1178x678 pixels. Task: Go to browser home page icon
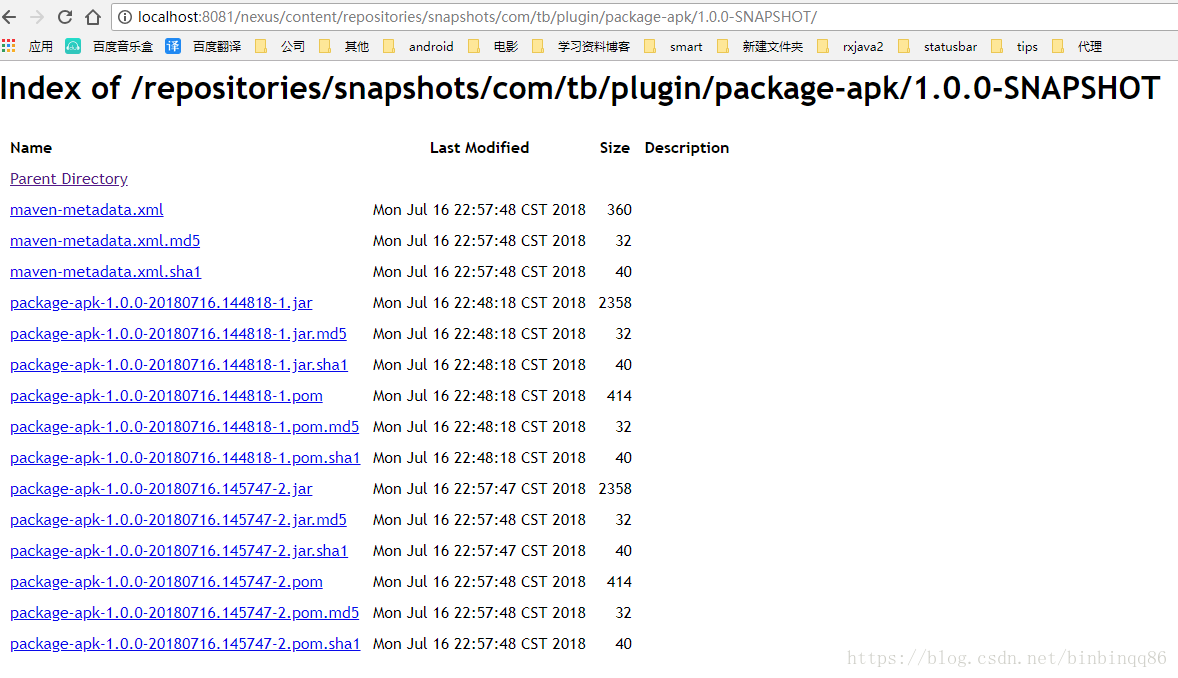(x=92, y=17)
